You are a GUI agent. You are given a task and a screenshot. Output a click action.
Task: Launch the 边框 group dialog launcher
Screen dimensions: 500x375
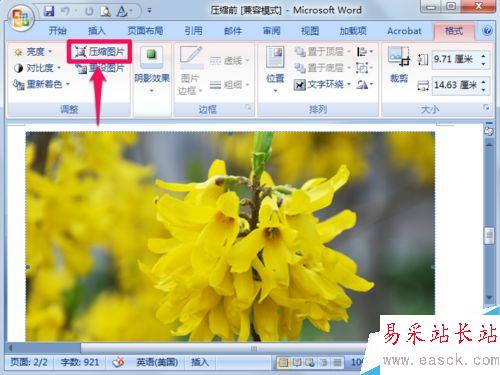[248, 108]
